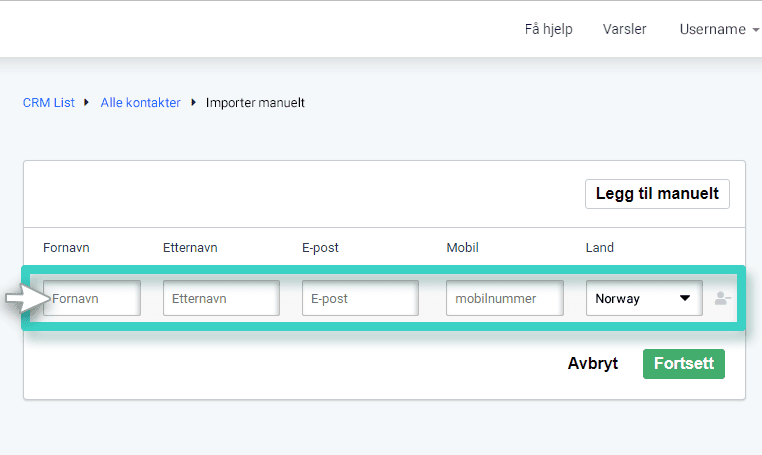Navigate to the Alle kontakter breadcrumb
762x455 pixels.
[x=140, y=103]
